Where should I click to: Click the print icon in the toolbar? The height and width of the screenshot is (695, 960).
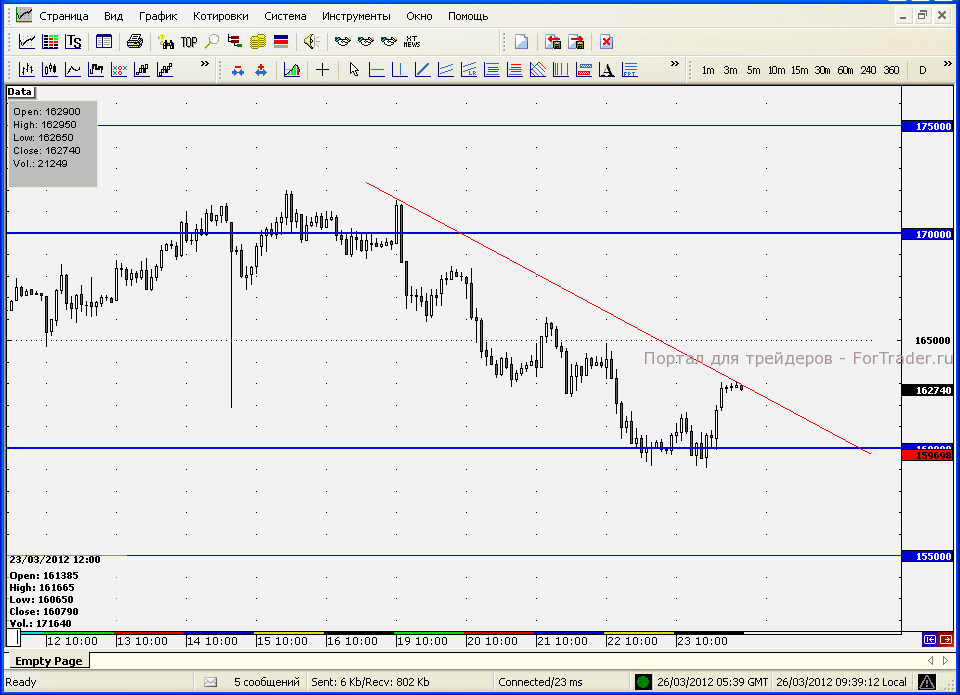click(134, 42)
